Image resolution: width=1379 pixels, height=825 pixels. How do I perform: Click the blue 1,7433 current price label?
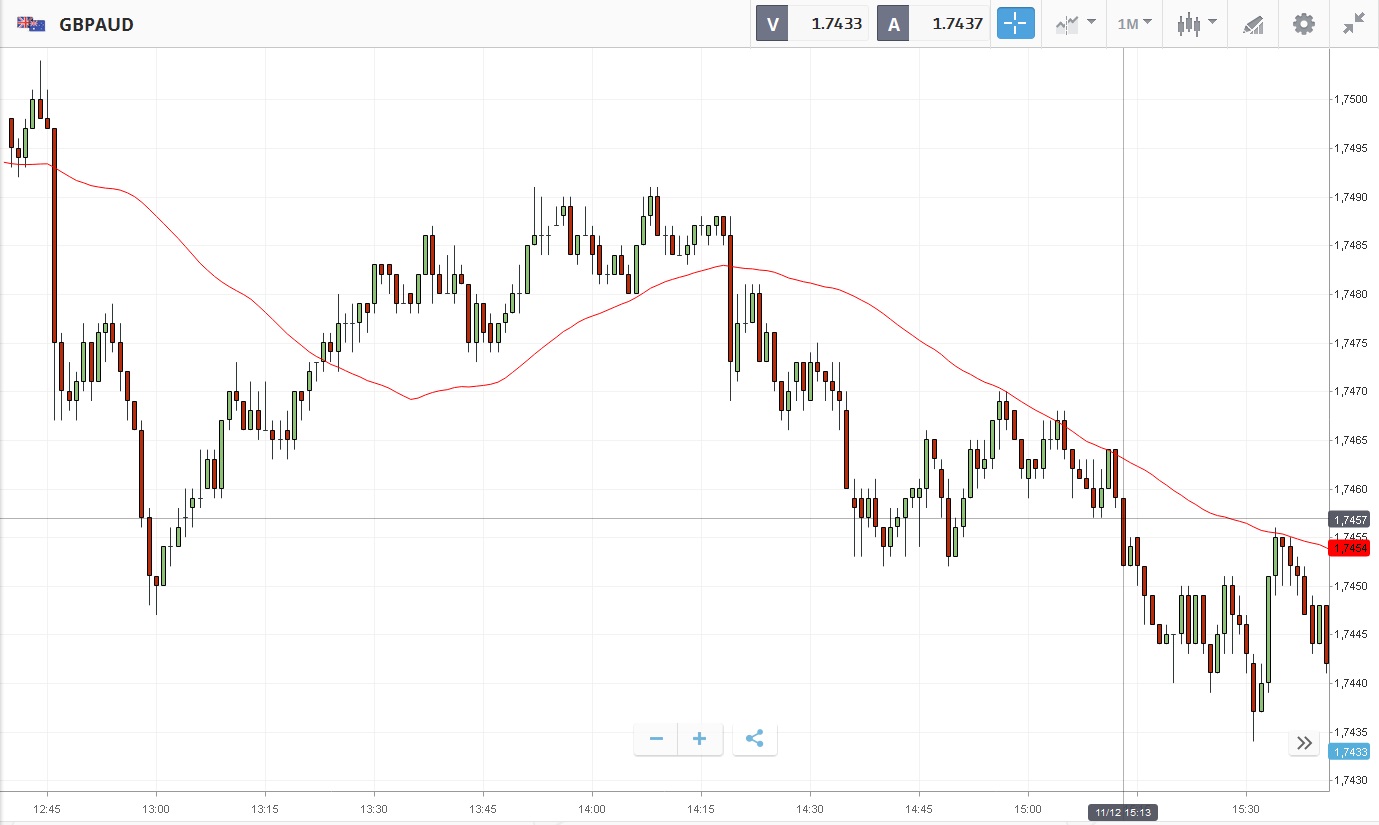(1349, 752)
